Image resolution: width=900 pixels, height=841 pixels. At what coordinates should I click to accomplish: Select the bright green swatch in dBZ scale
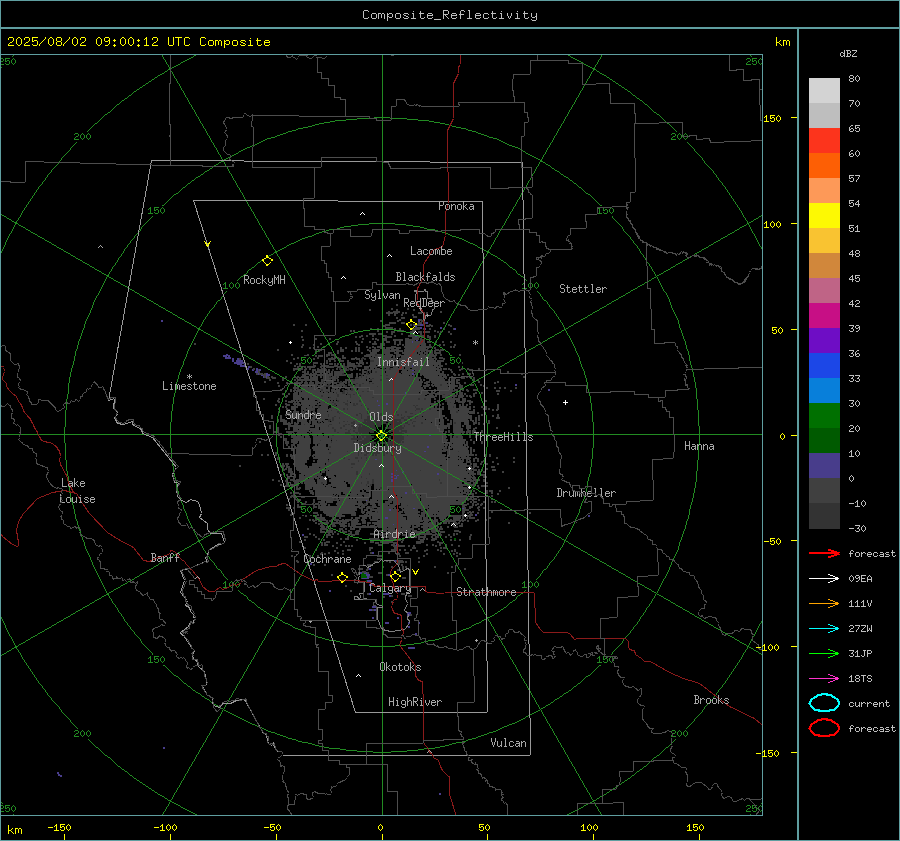(824, 416)
